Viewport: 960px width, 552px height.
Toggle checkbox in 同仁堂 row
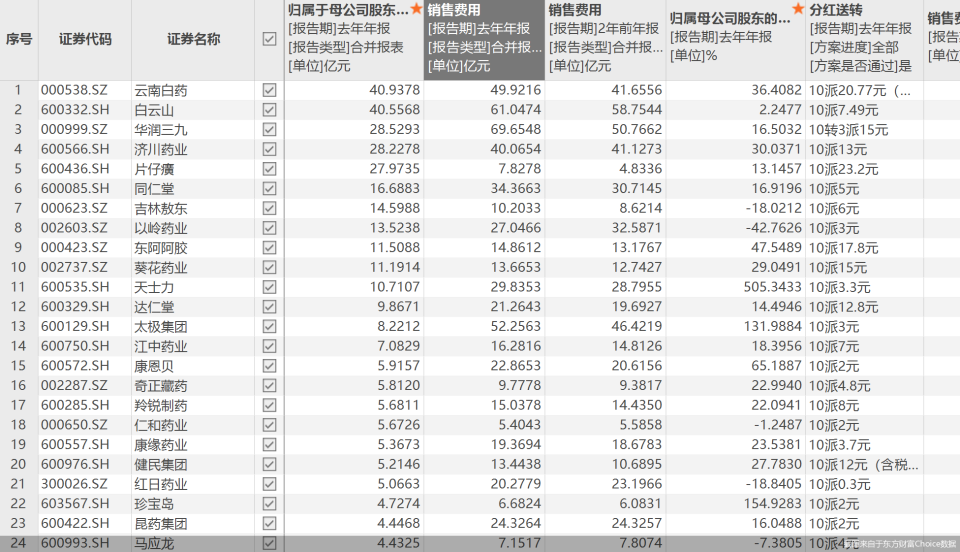269,188
